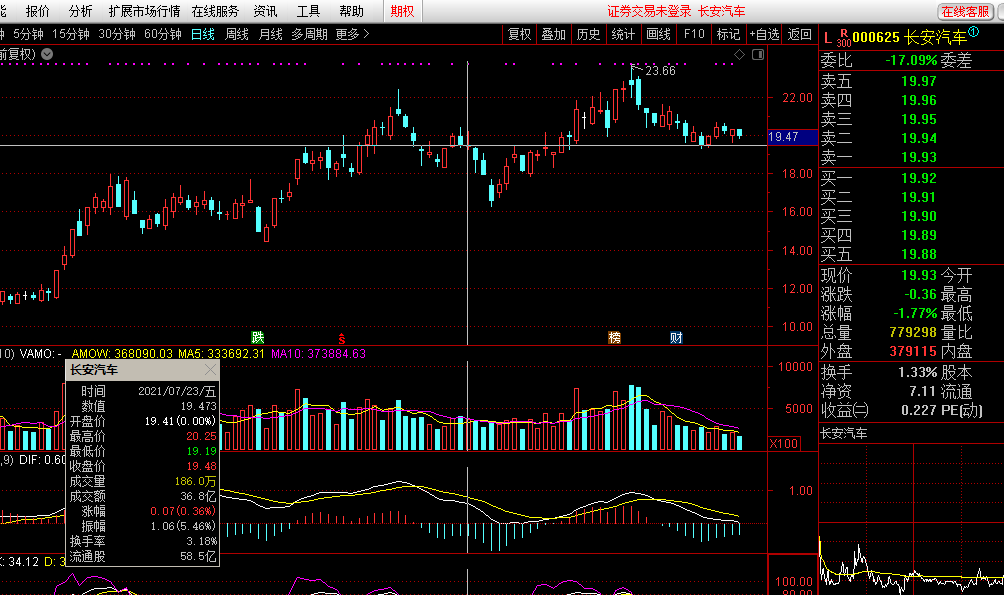Screen dimensions: 1004x595
Task: Toggle the side panel layout icon
Action: pyautogui.click(x=757, y=54)
